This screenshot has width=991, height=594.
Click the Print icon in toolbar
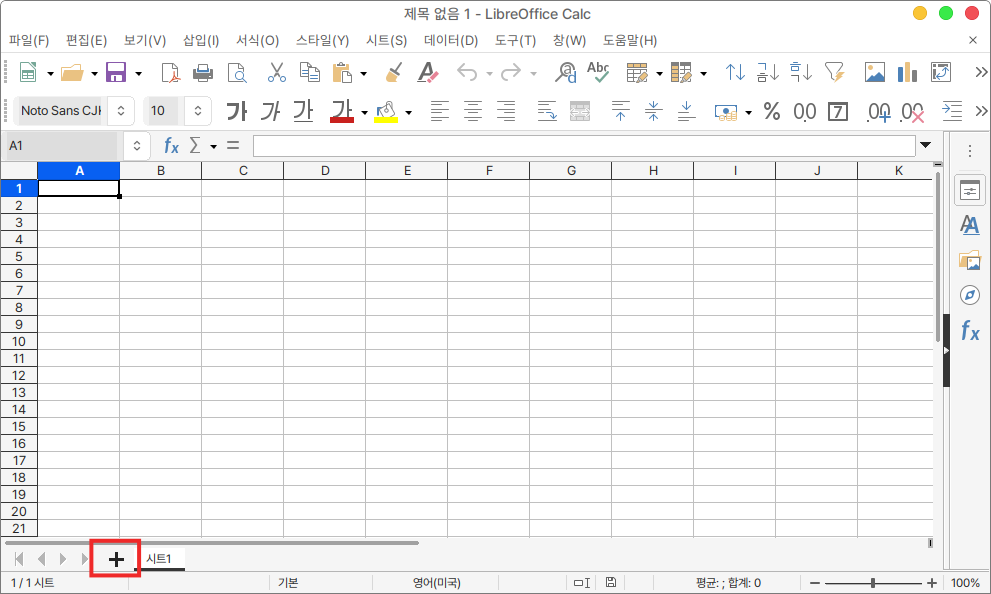point(203,72)
